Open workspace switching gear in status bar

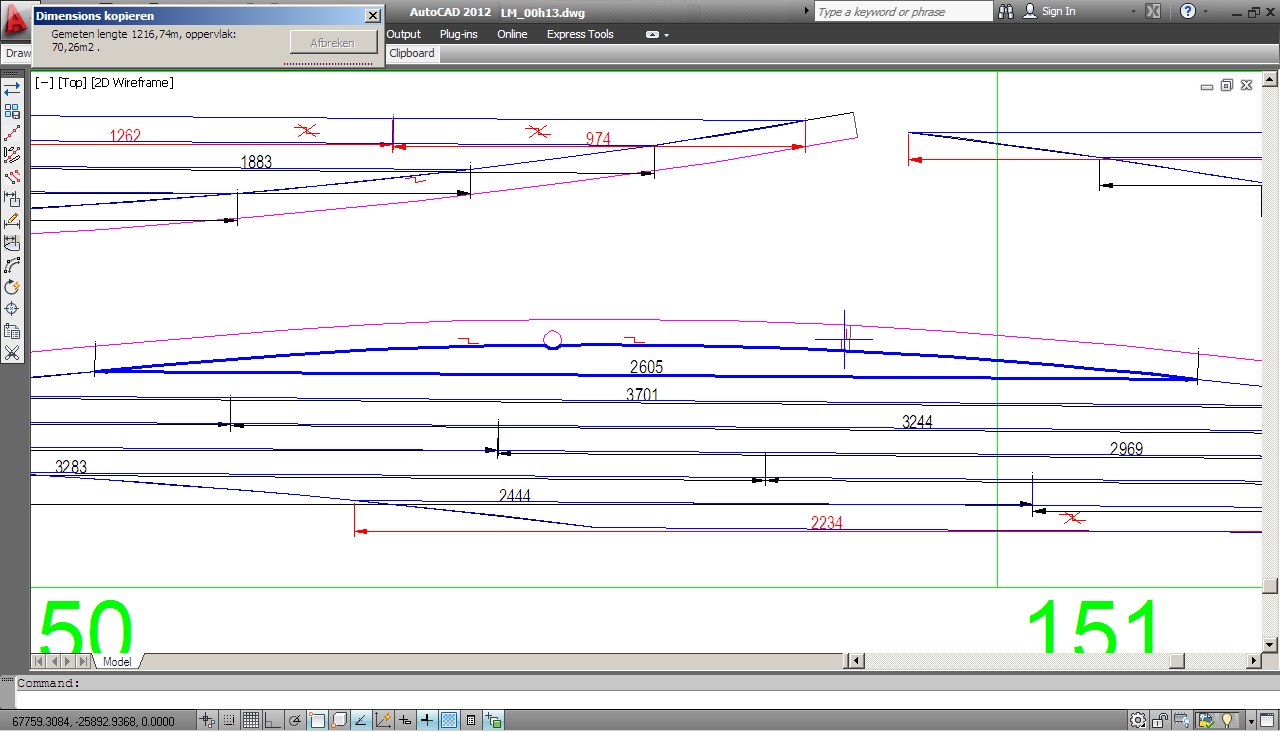click(1138, 720)
